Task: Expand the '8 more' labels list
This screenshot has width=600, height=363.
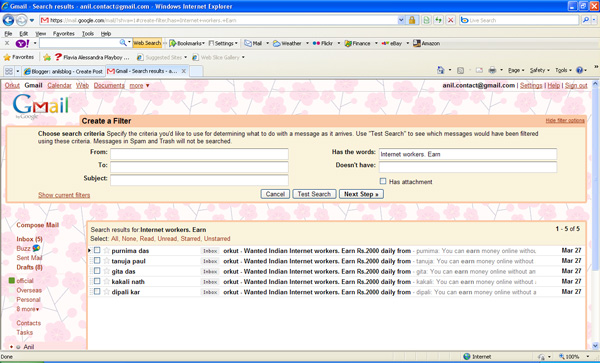Action: click(x=28, y=309)
